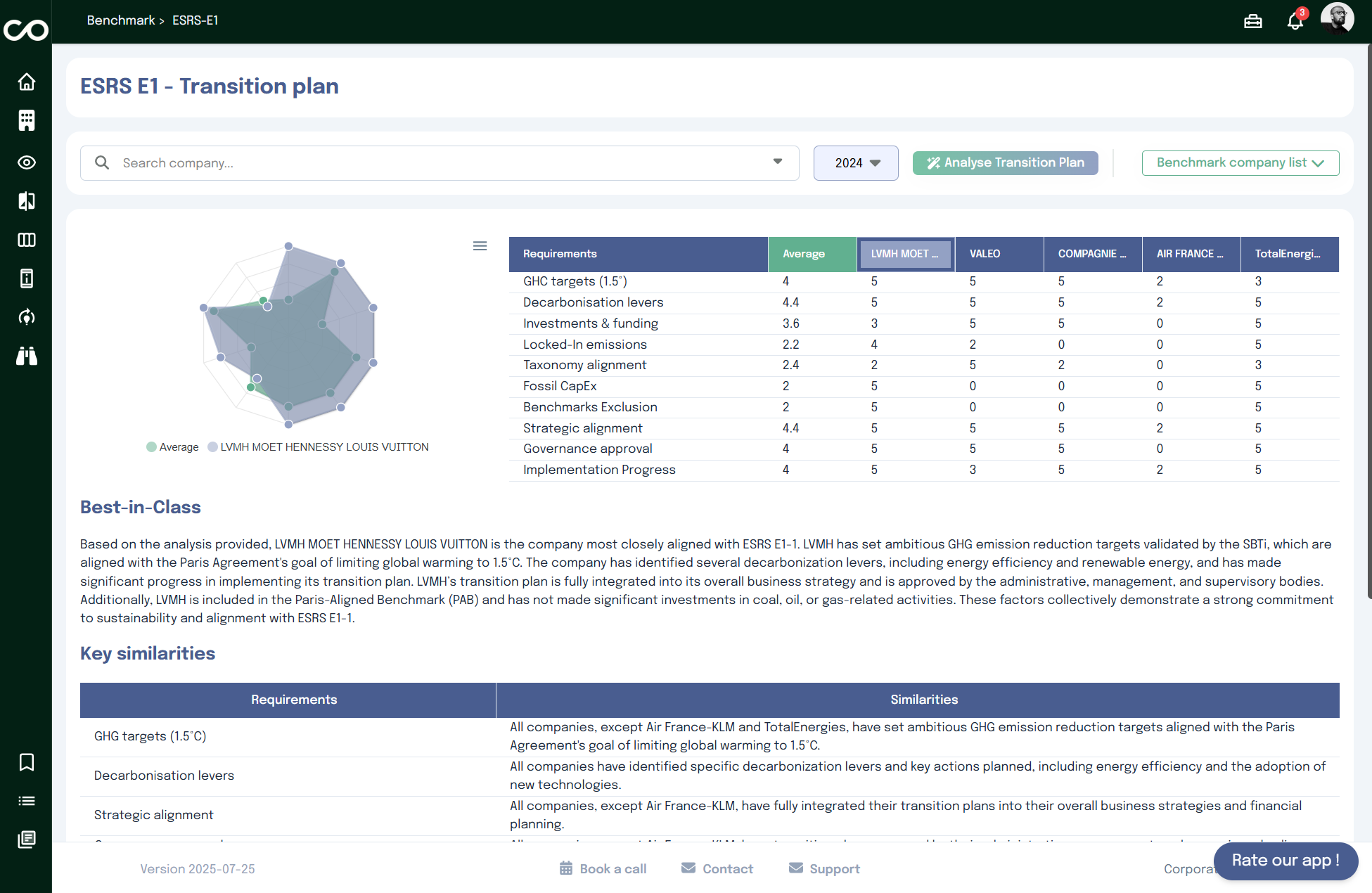Click the home icon in sidebar
The image size is (1372, 893).
click(x=27, y=82)
